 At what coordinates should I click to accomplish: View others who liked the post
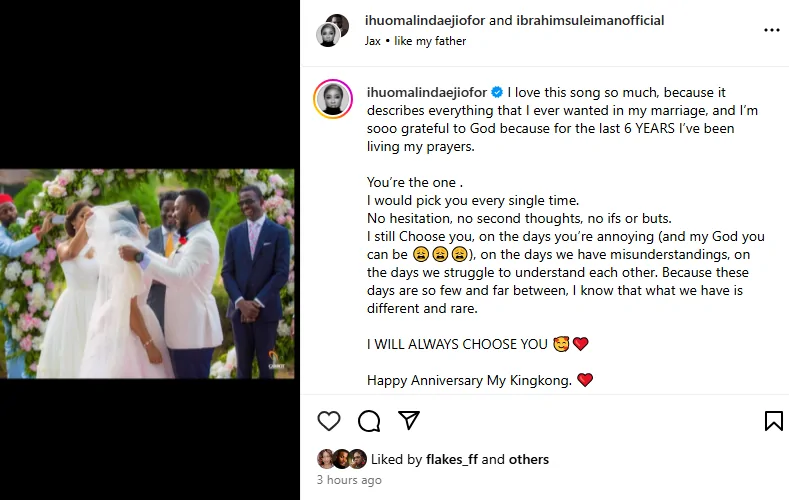[529, 460]
